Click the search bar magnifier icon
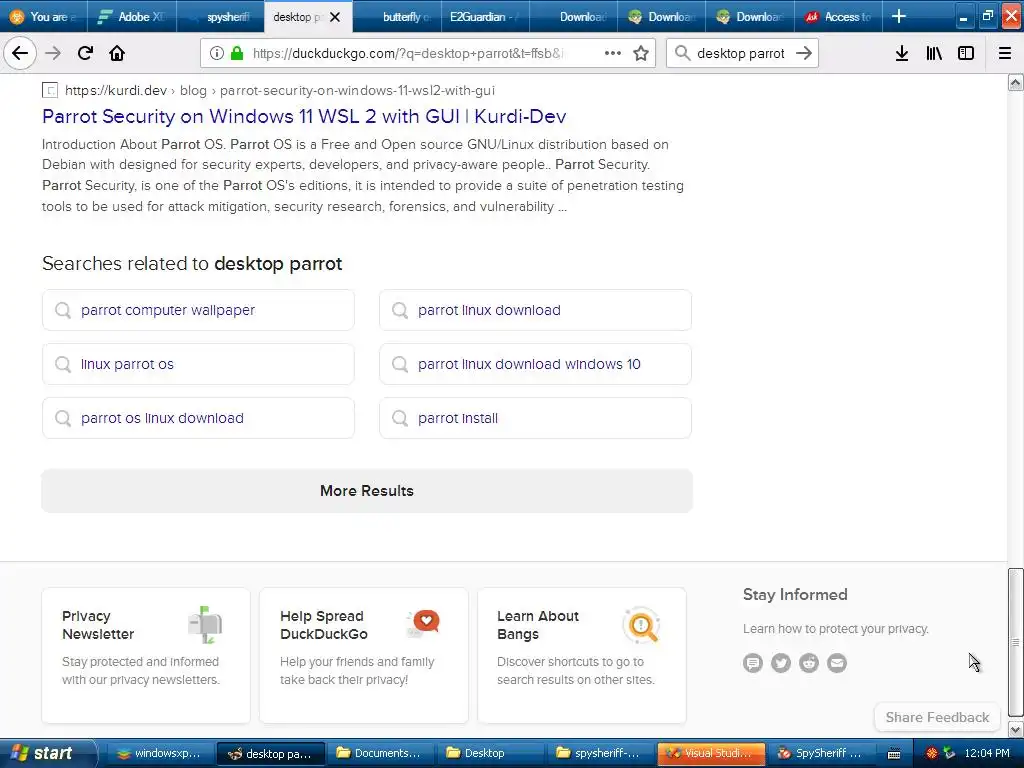The image size is (1024, 768). 682,53
